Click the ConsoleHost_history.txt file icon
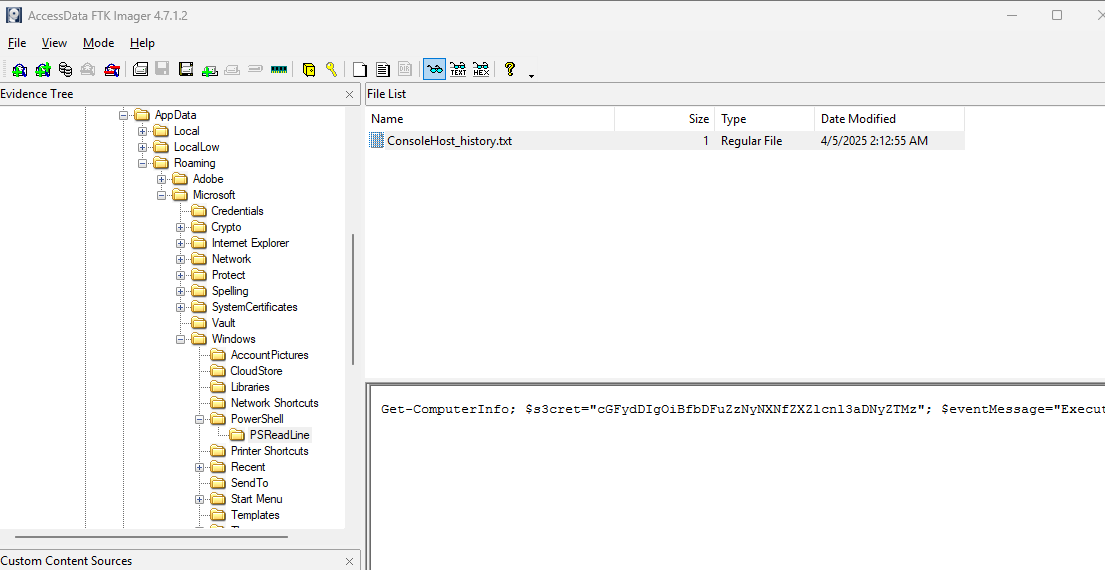Viewport: 1105px width, 570px height. 376,140
